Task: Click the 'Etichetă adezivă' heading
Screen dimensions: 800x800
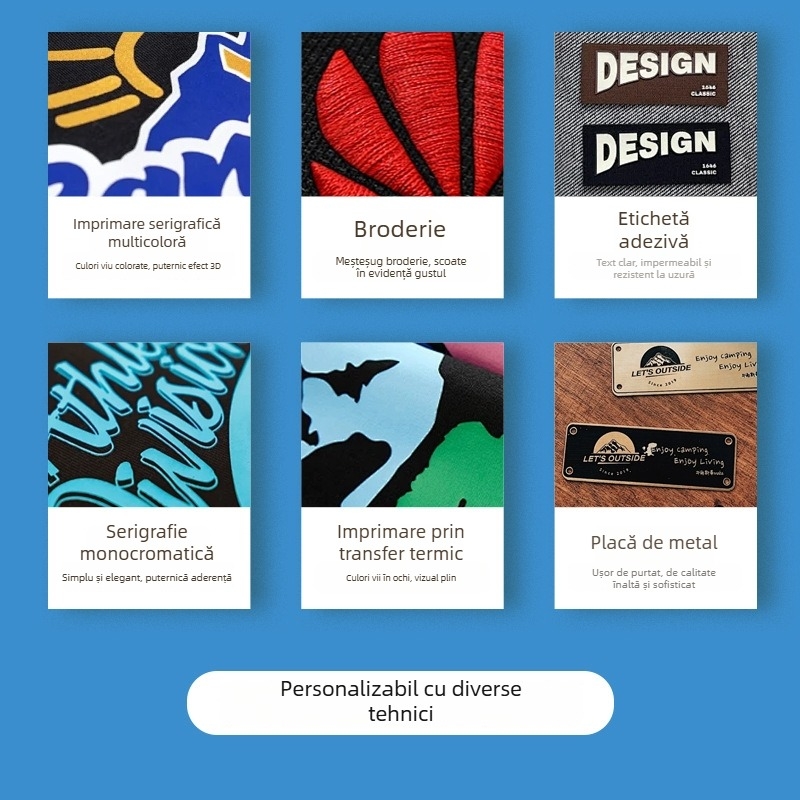Action: click(654, 230)
